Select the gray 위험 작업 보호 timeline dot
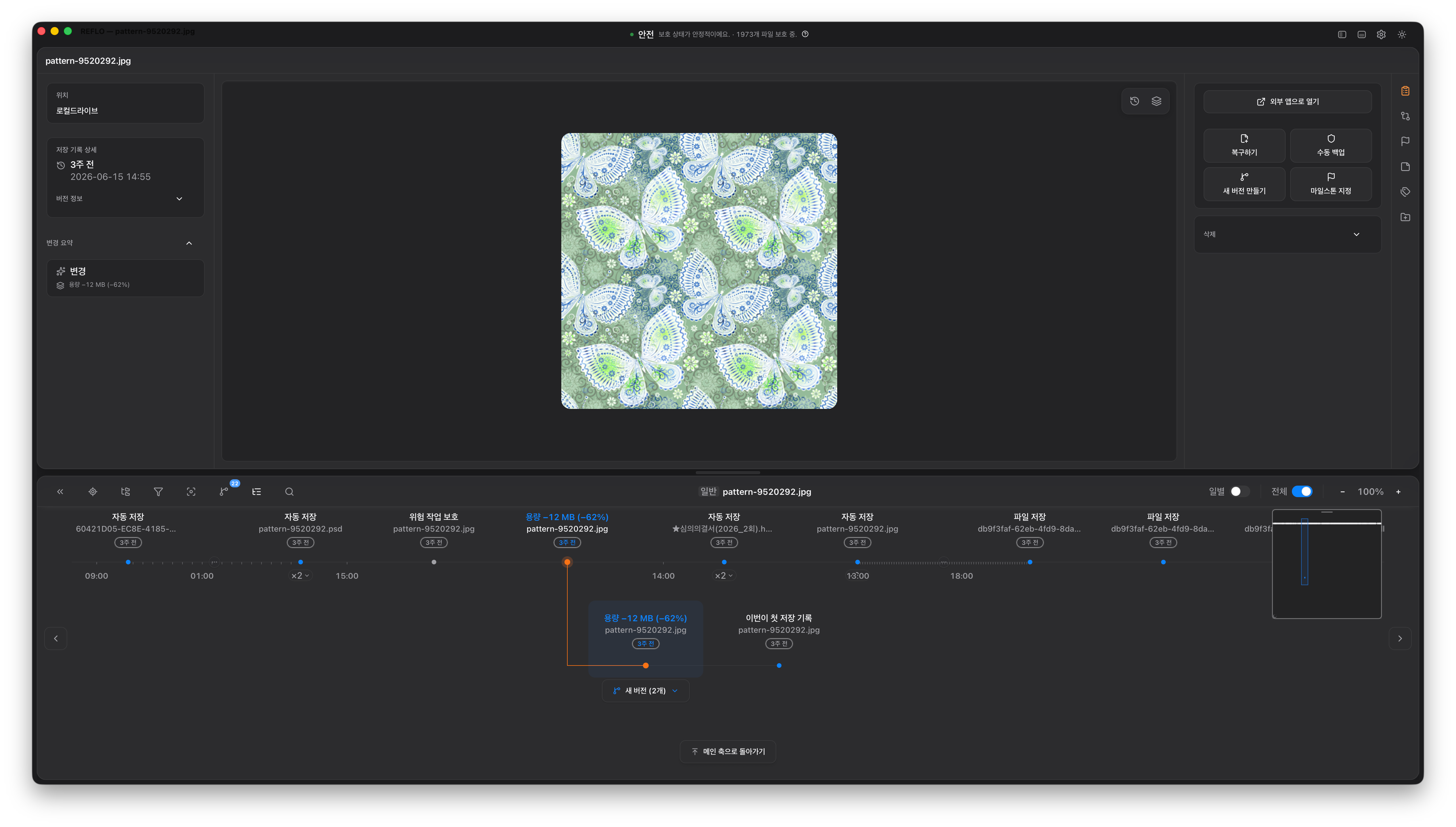 pyautogui.click(x=434, y=562)
